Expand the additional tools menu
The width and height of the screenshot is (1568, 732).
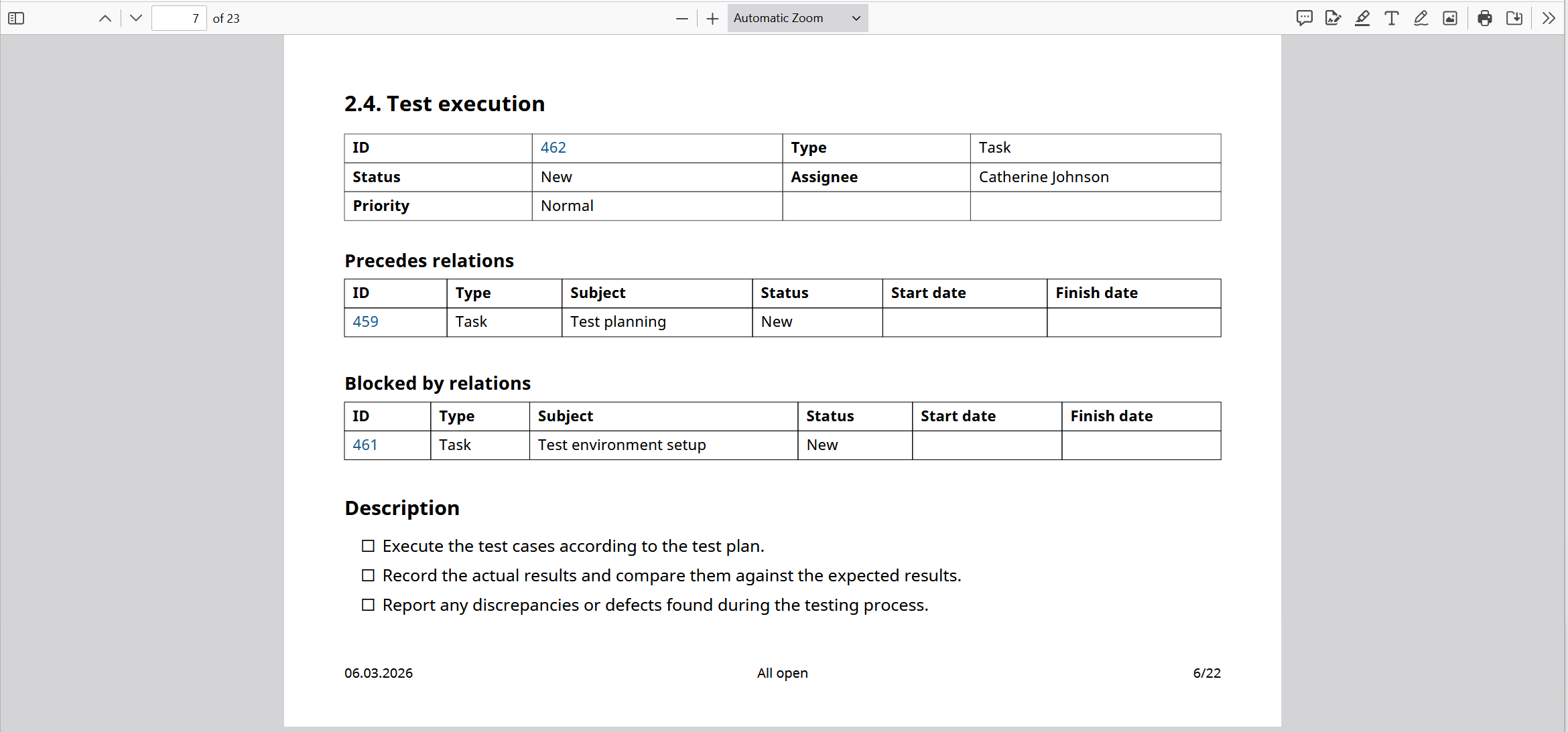coord(1549,18)
